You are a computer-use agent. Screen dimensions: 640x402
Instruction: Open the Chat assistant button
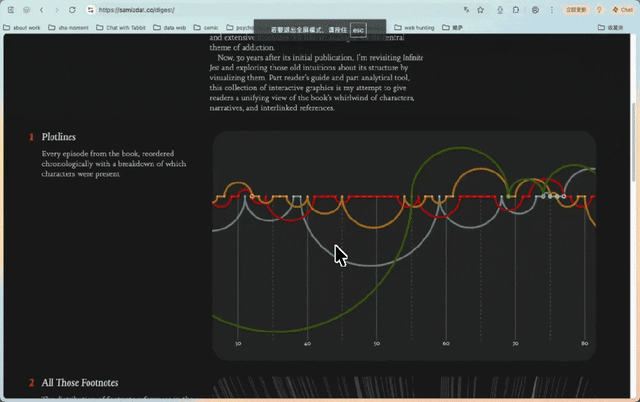coord(622,10)
